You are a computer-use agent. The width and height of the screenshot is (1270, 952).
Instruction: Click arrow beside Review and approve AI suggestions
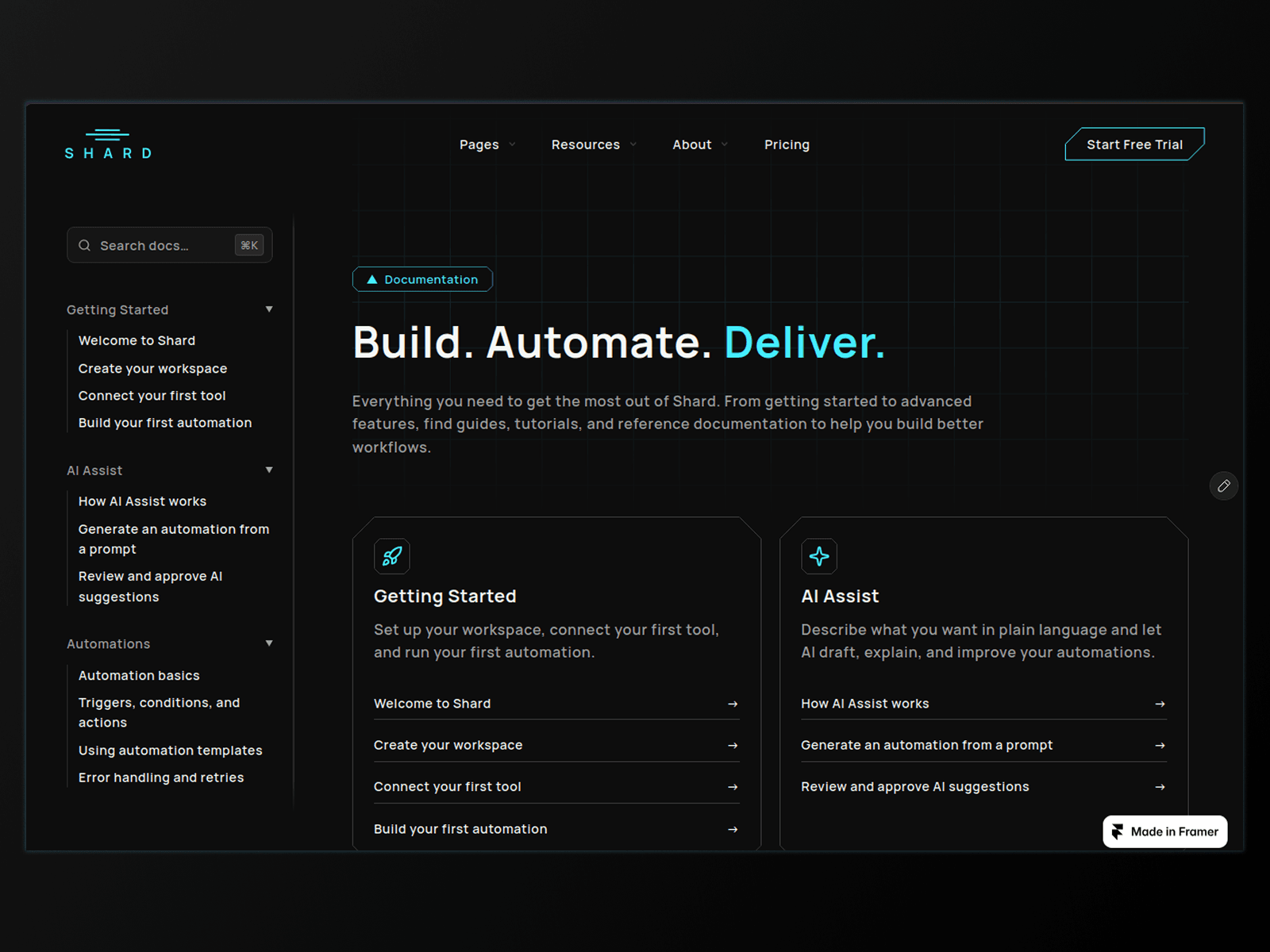(x=1160, y=787)
